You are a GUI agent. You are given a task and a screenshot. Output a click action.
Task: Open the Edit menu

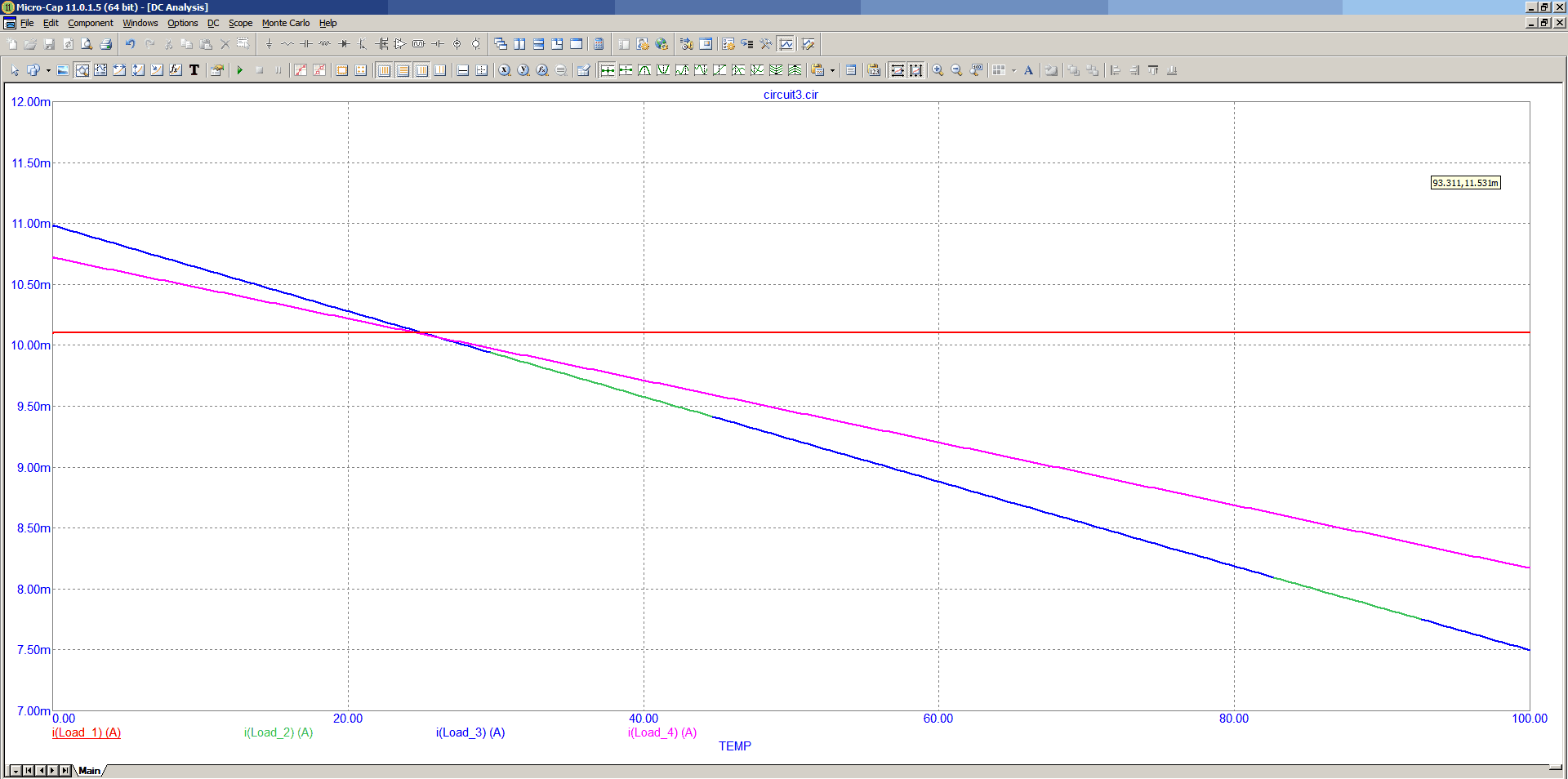(51, 23)
